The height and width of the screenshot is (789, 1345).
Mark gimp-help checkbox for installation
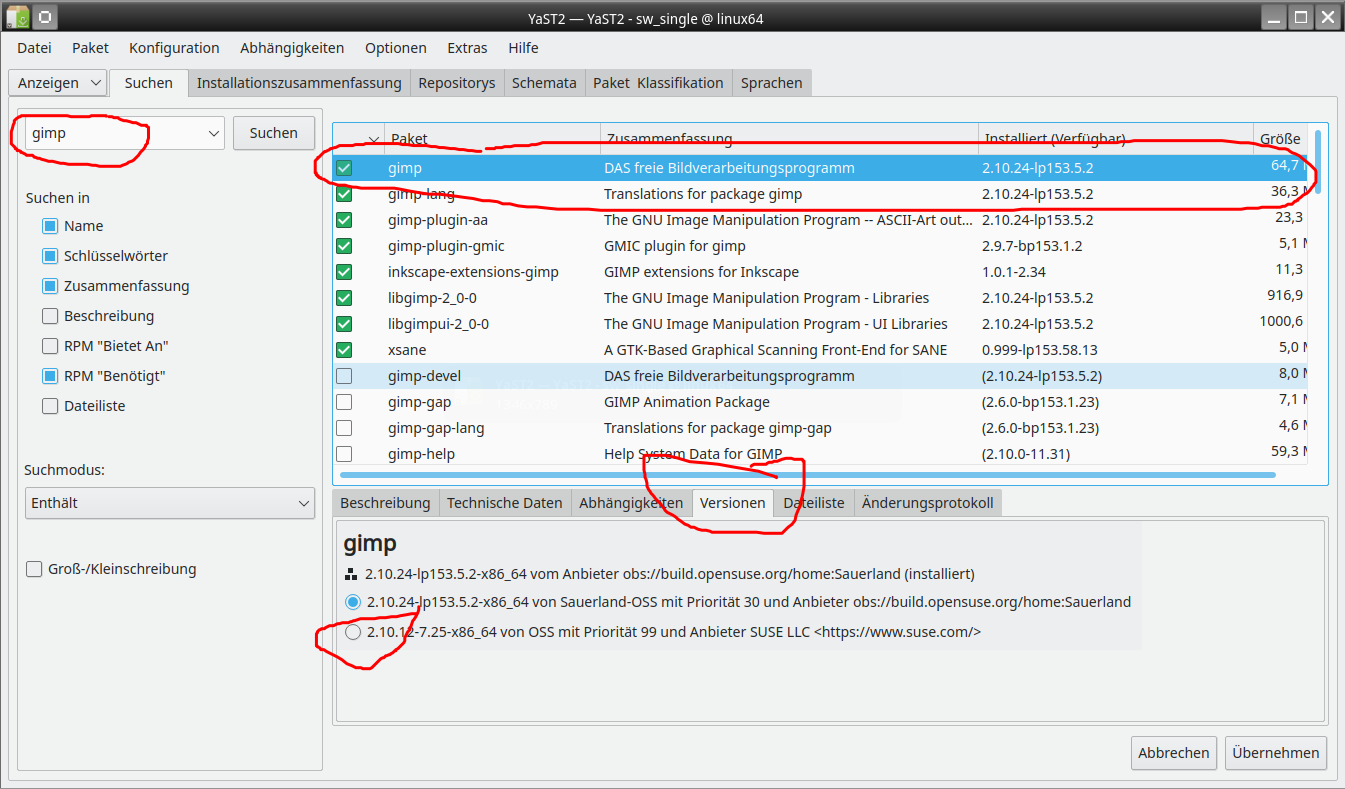click(344, 454)
